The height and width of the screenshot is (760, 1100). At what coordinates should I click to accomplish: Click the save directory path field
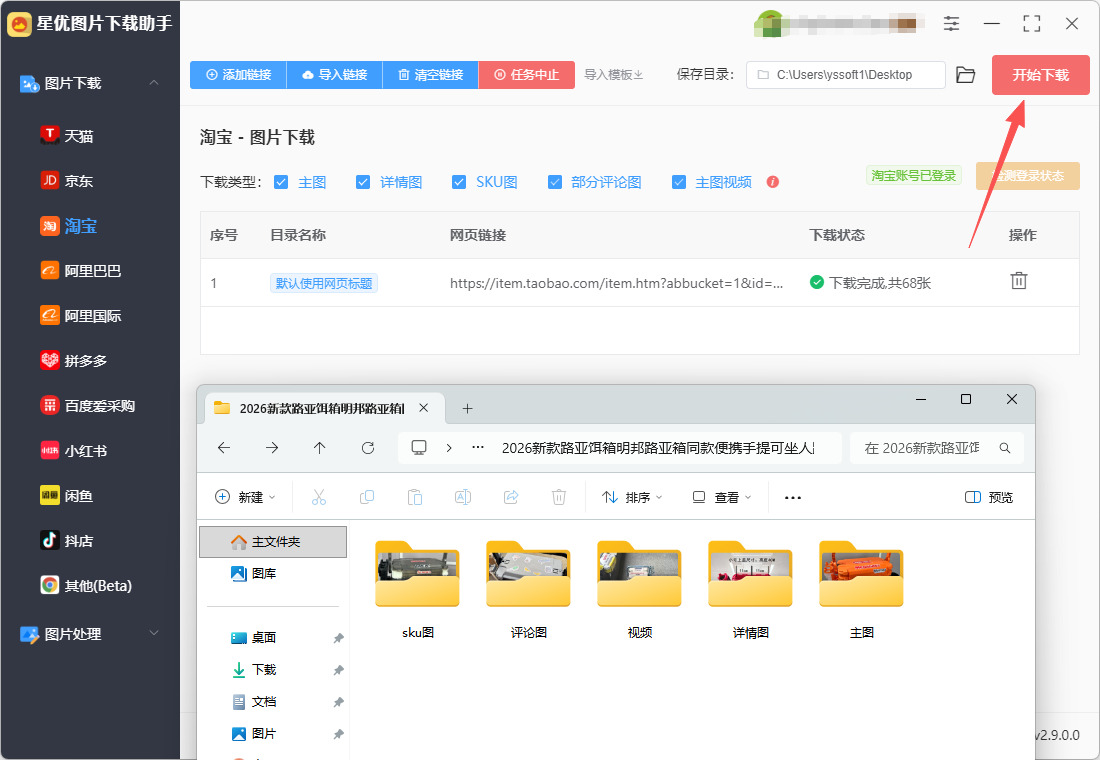pyautogui.click(x=845, y=74)
